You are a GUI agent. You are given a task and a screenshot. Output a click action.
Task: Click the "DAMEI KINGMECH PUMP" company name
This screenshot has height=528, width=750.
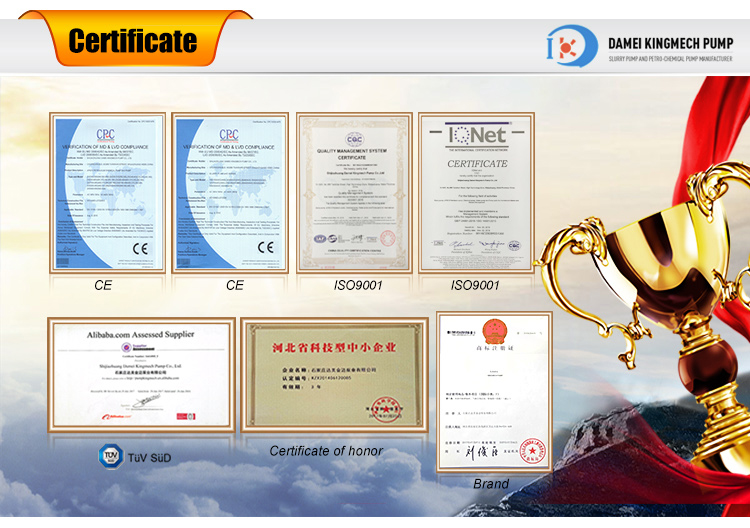tap(671, 44)
